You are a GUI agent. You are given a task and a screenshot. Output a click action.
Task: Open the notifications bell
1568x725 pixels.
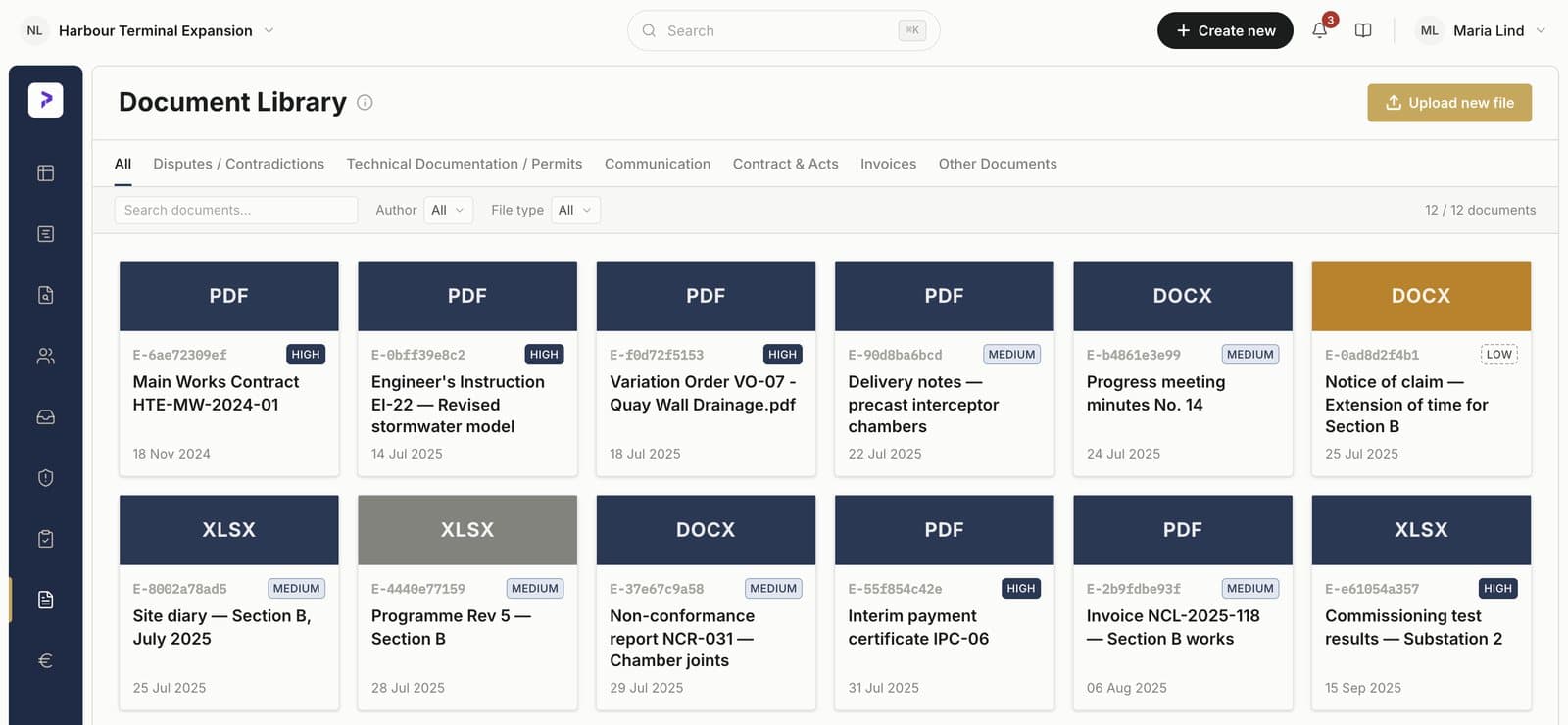click(x=1320, y=30)
